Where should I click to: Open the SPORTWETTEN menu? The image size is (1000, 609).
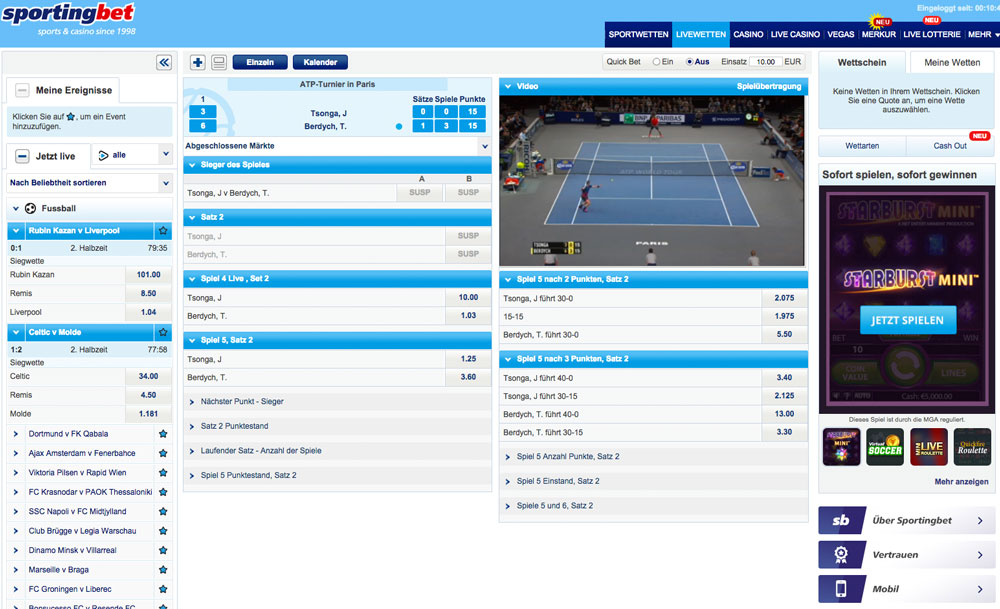(x=638, y=34)
